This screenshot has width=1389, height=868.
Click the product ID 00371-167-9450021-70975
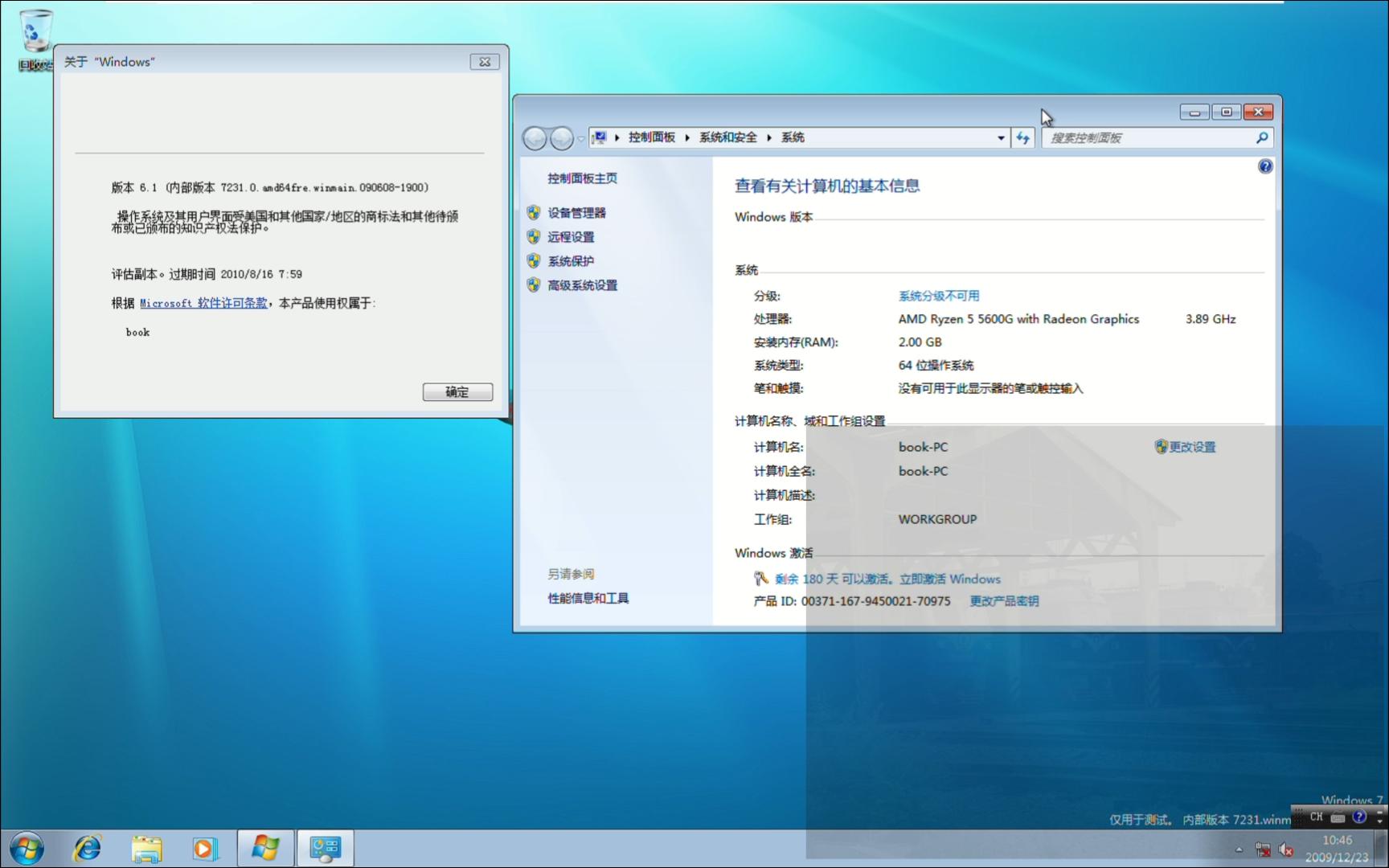point(875,601)
